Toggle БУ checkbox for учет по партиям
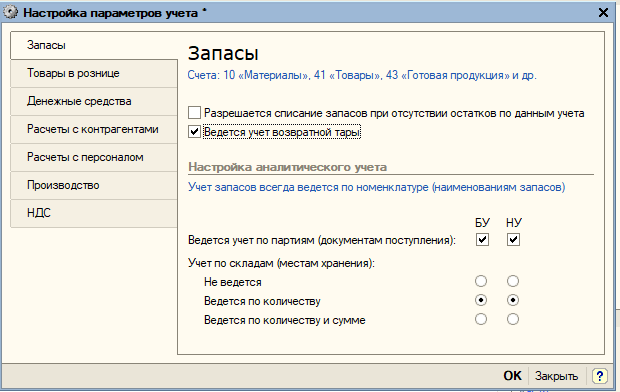The image size is (620, 392). [x=482, y=240]
